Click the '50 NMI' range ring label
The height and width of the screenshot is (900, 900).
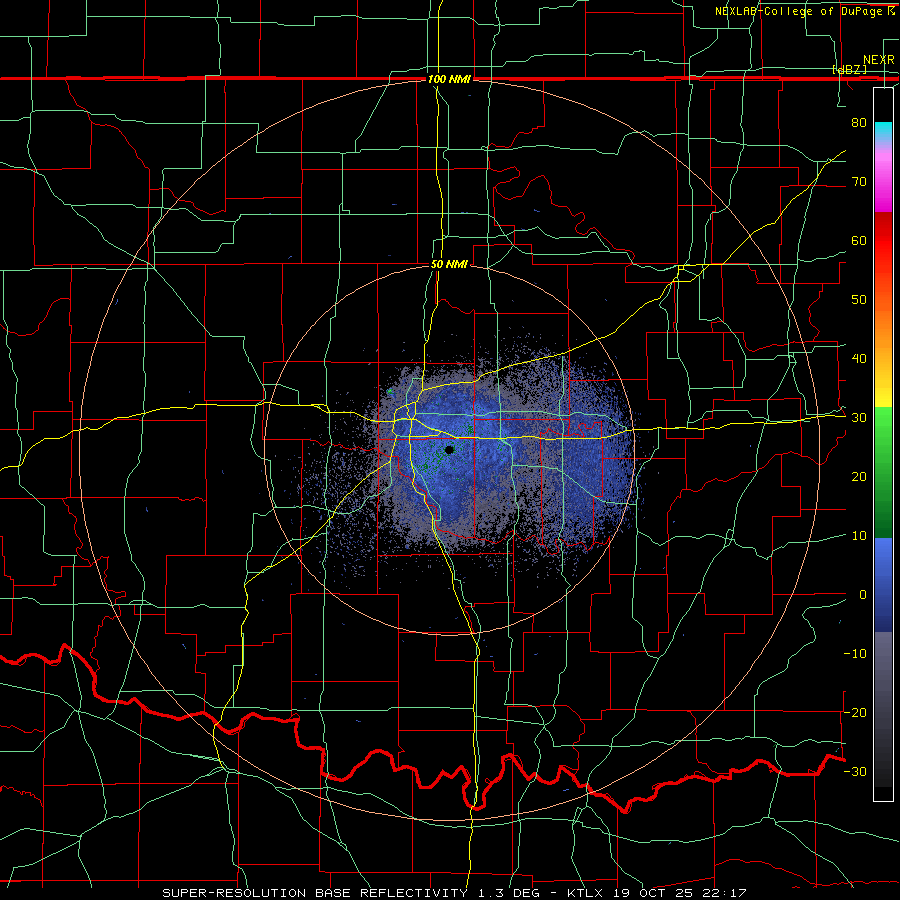click(449, 265)
